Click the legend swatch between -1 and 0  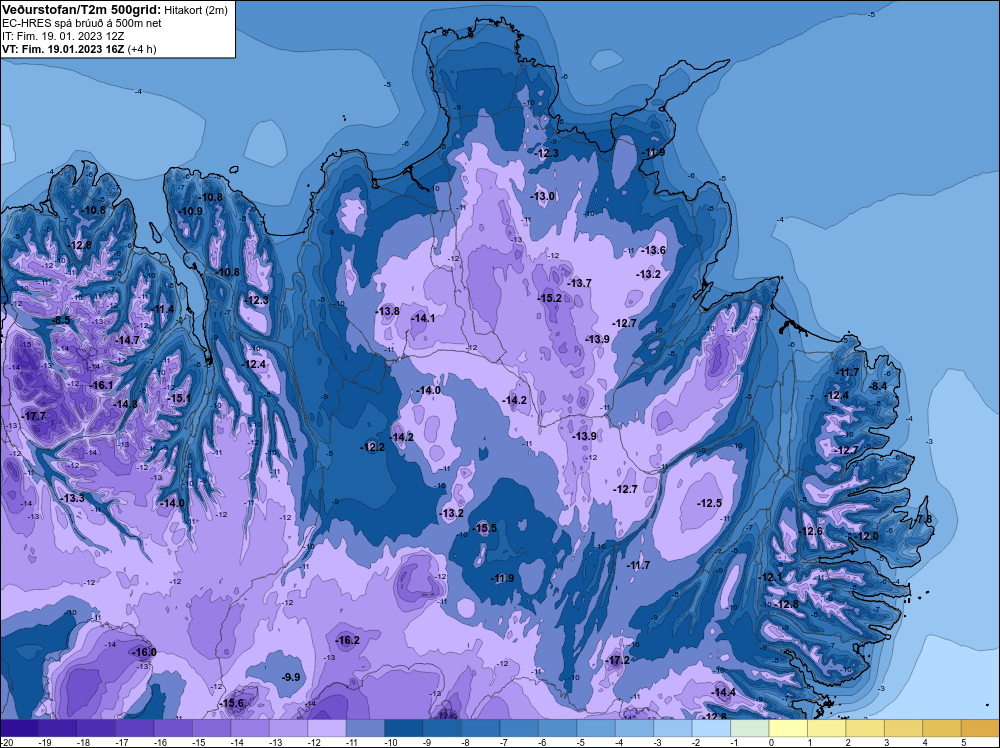750,728
